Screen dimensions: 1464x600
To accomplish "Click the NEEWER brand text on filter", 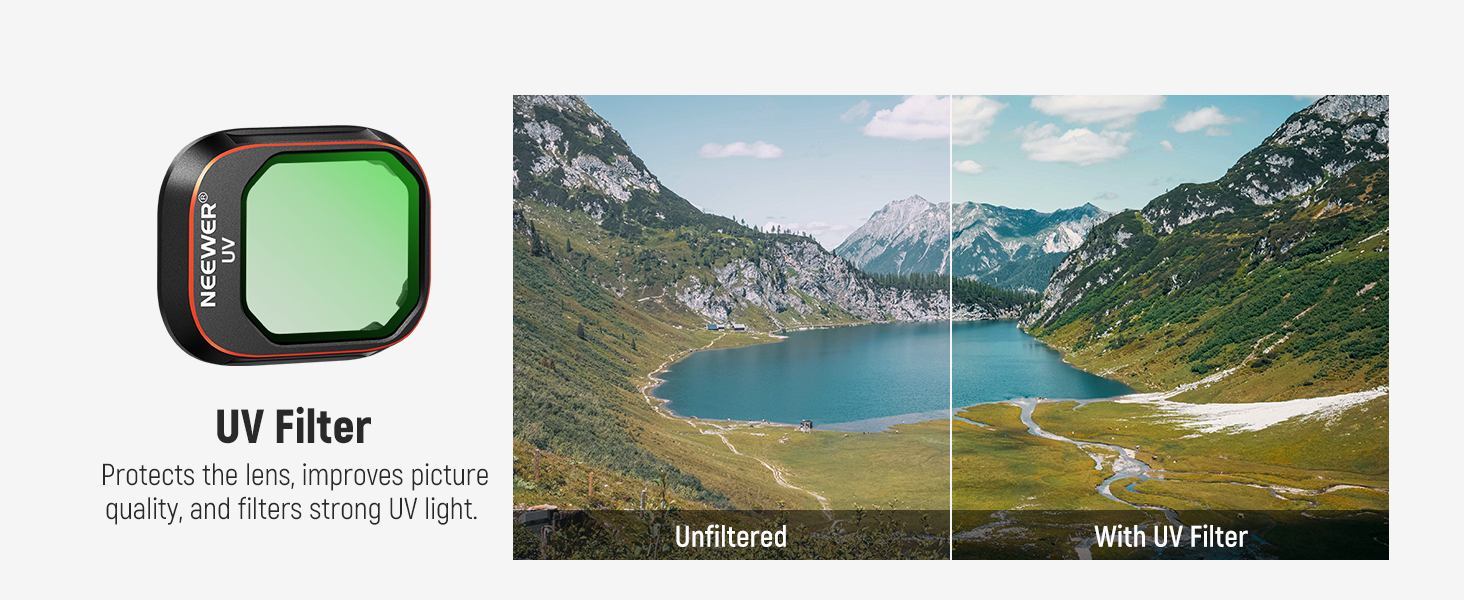I will [x=208, y=250].
